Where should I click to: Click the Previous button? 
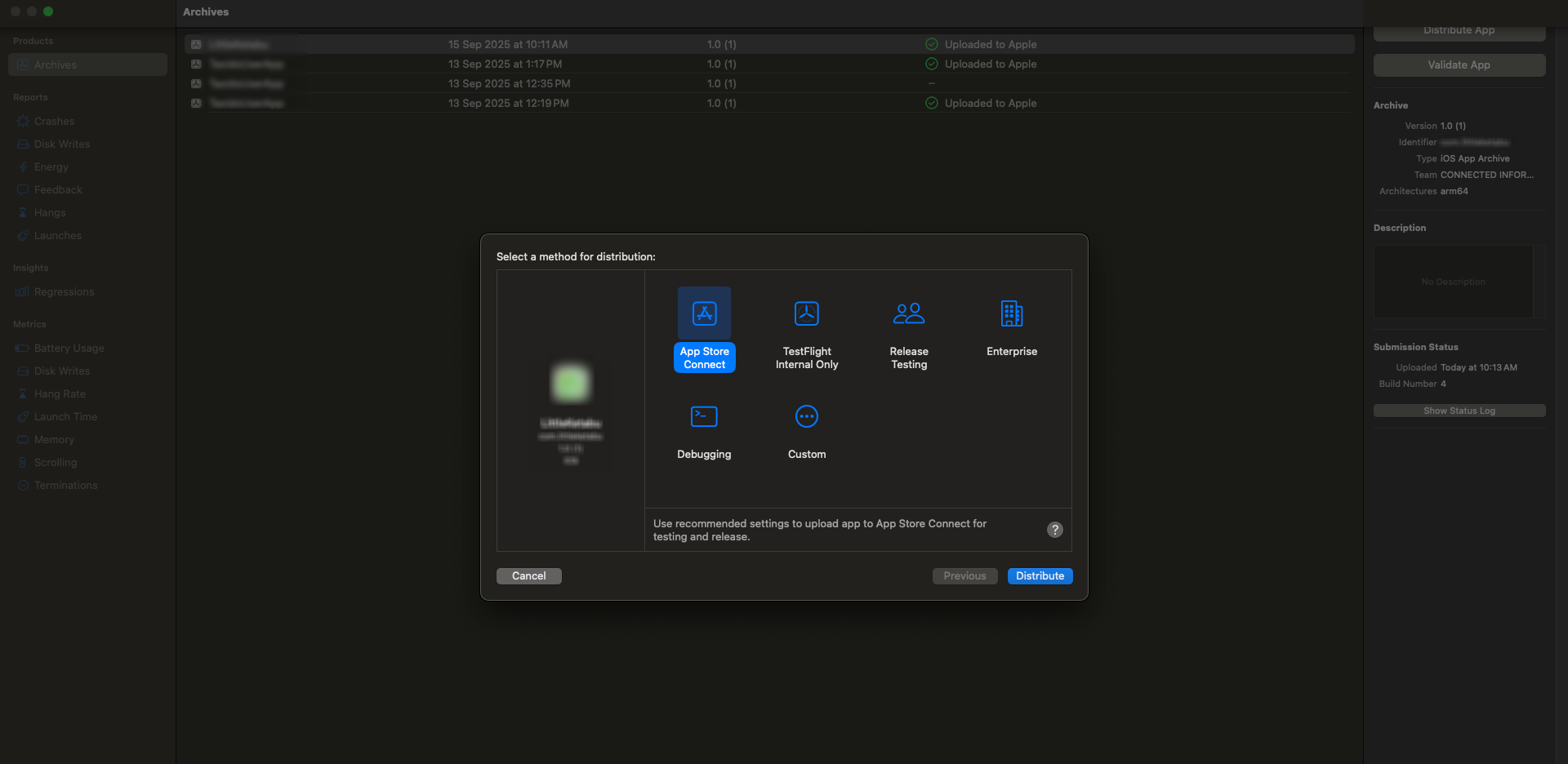964,576
